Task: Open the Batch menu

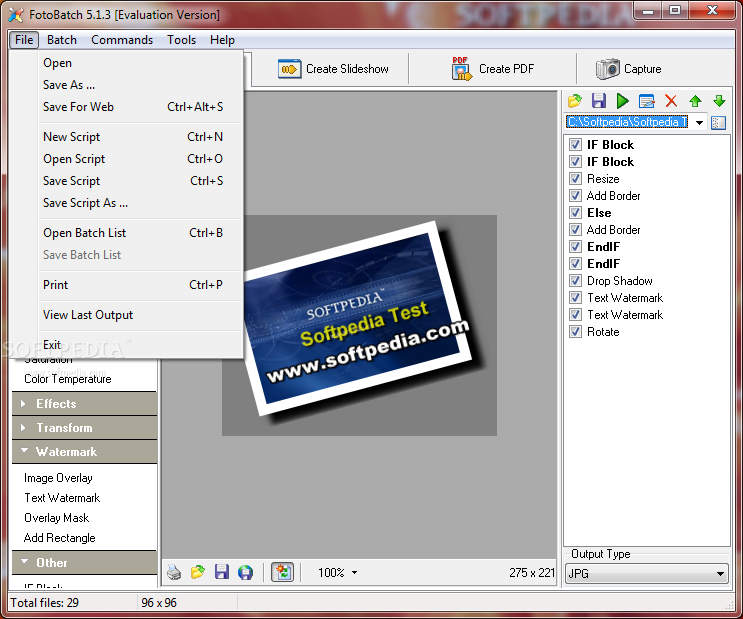Action: [x=62, y=40]
